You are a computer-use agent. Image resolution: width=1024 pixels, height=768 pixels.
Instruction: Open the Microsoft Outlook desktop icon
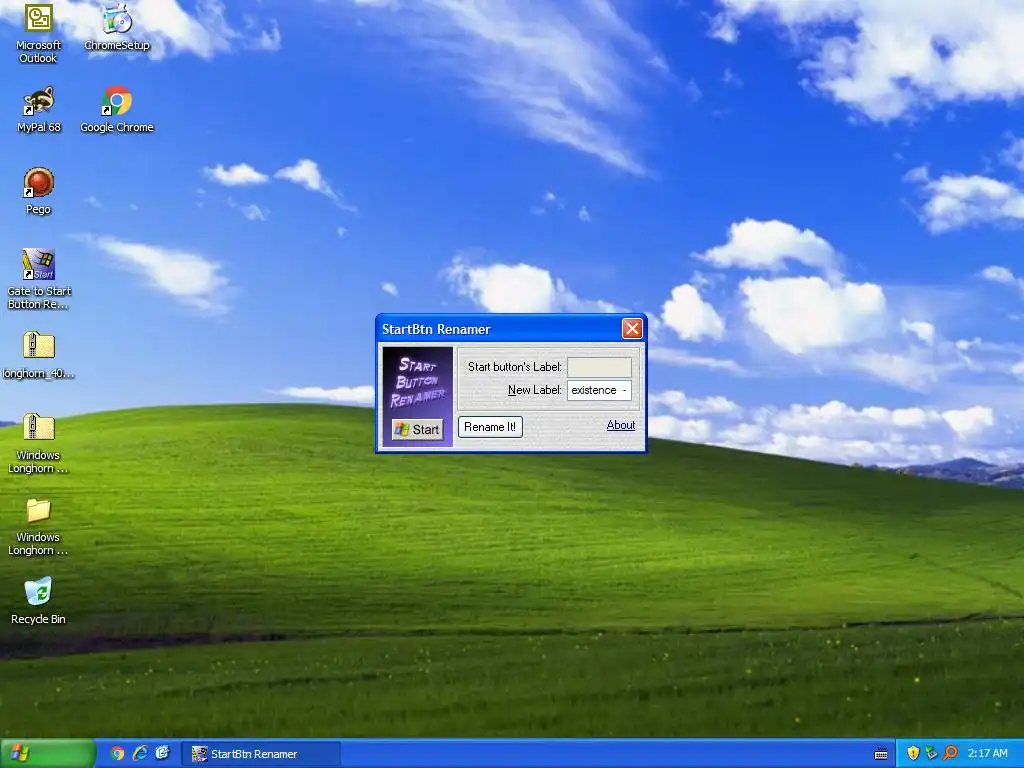pyautogui.click(x=38, y=33)
